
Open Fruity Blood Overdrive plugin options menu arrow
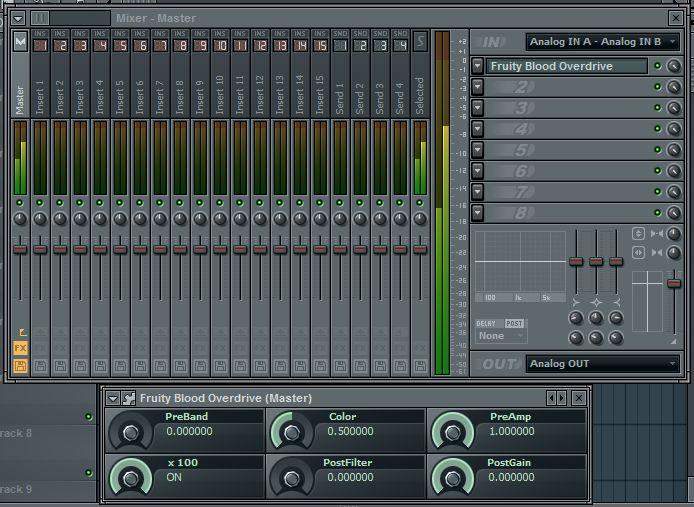(x=113, y=398)
